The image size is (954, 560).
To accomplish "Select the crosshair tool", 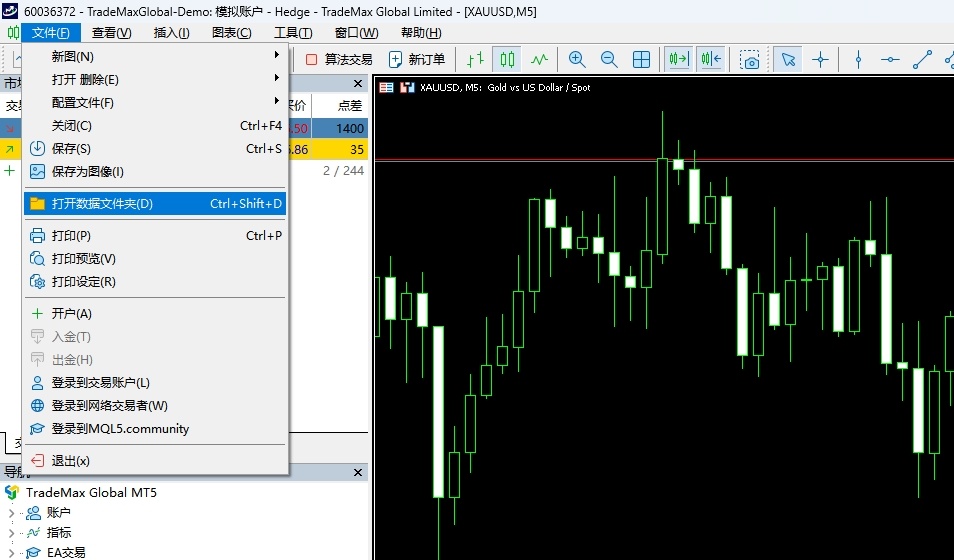I will (820, 59).
